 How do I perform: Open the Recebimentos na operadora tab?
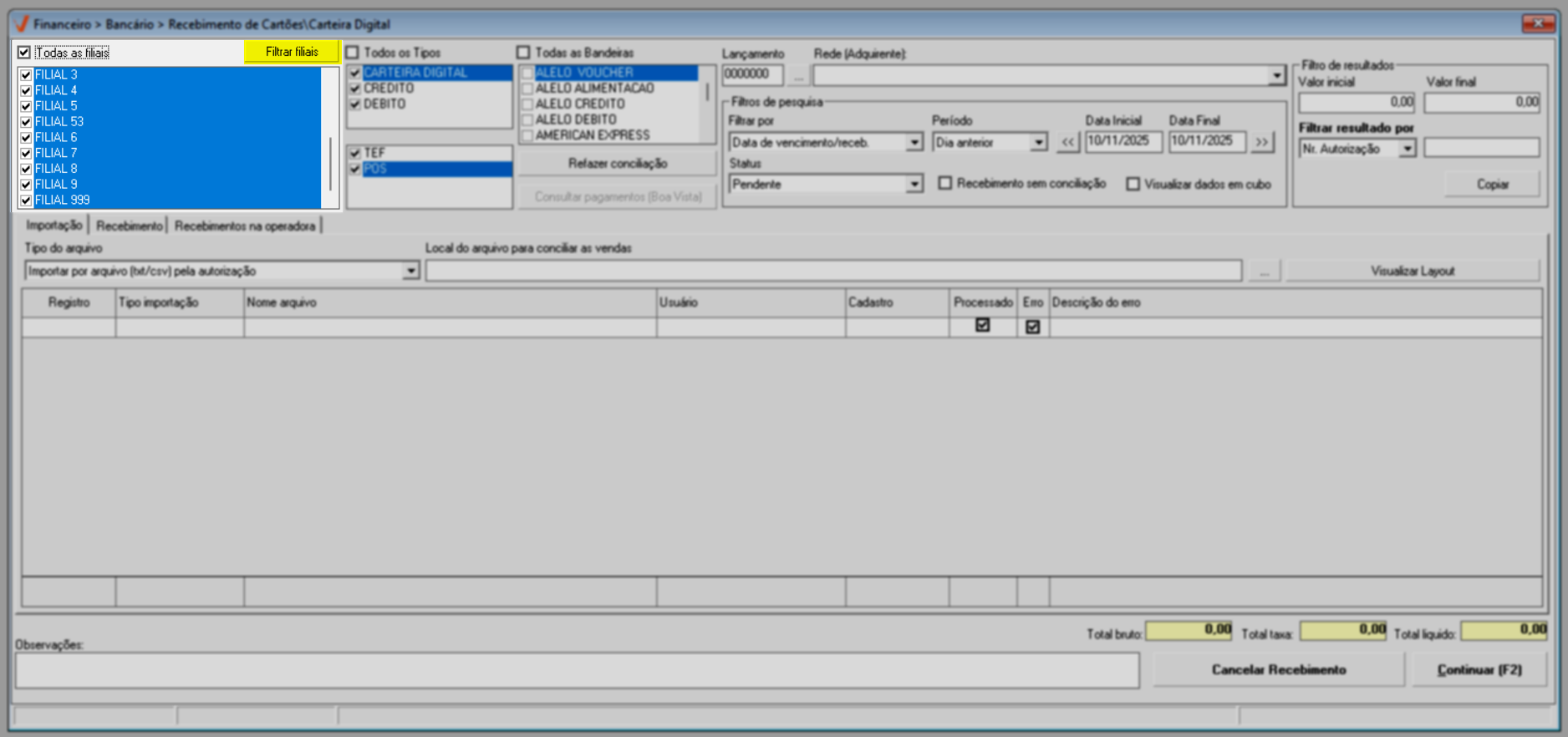pos(245,226)
